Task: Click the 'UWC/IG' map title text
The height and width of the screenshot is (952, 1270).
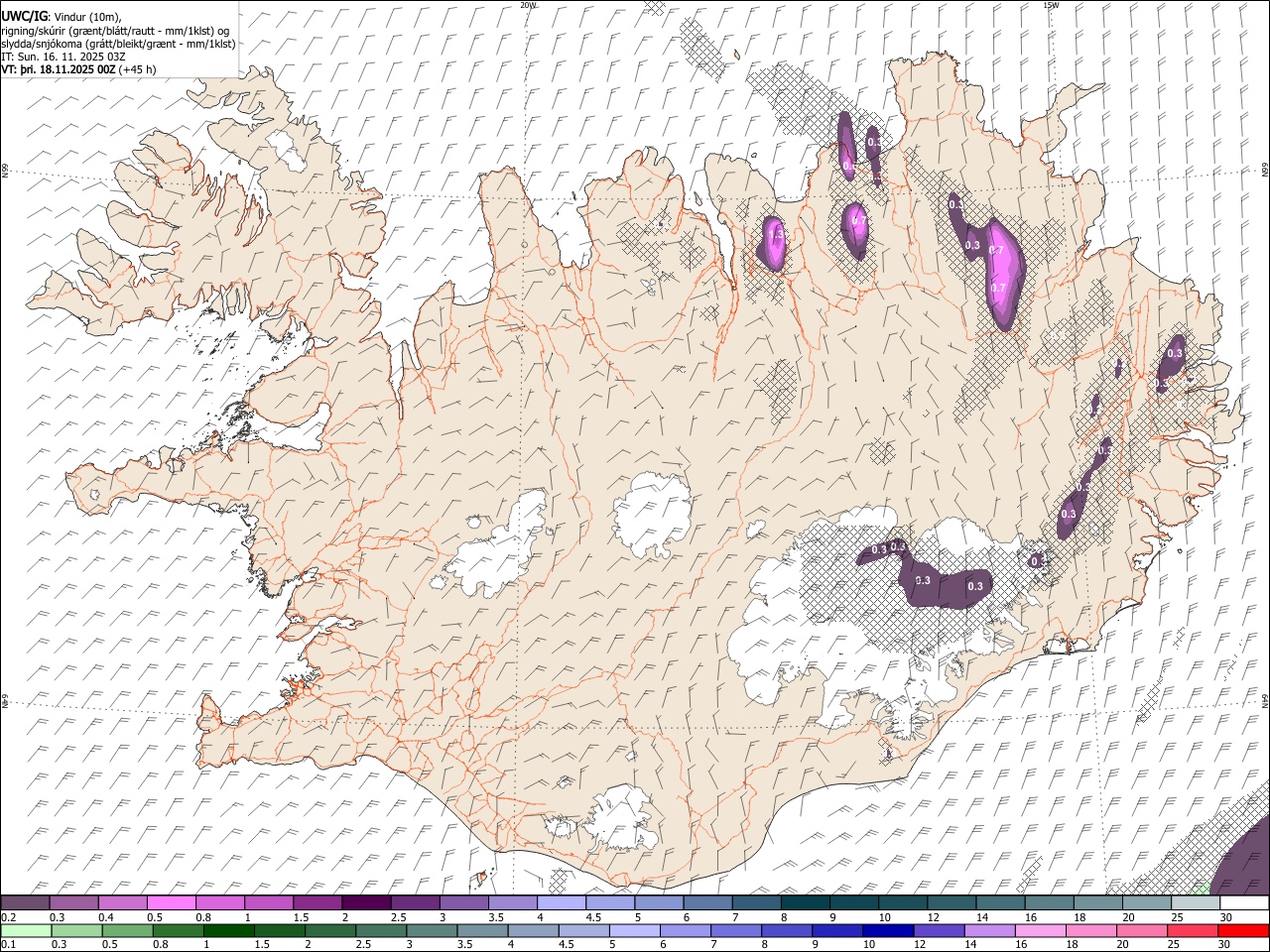Action: click(x=24, y=16)
